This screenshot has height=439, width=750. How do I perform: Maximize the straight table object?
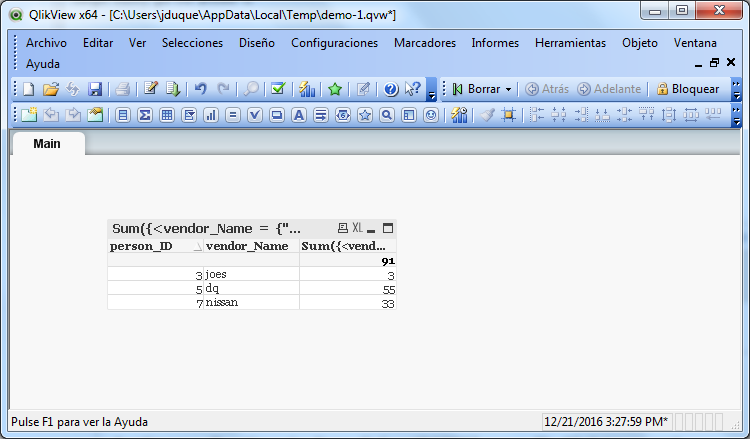coord(388,228)
